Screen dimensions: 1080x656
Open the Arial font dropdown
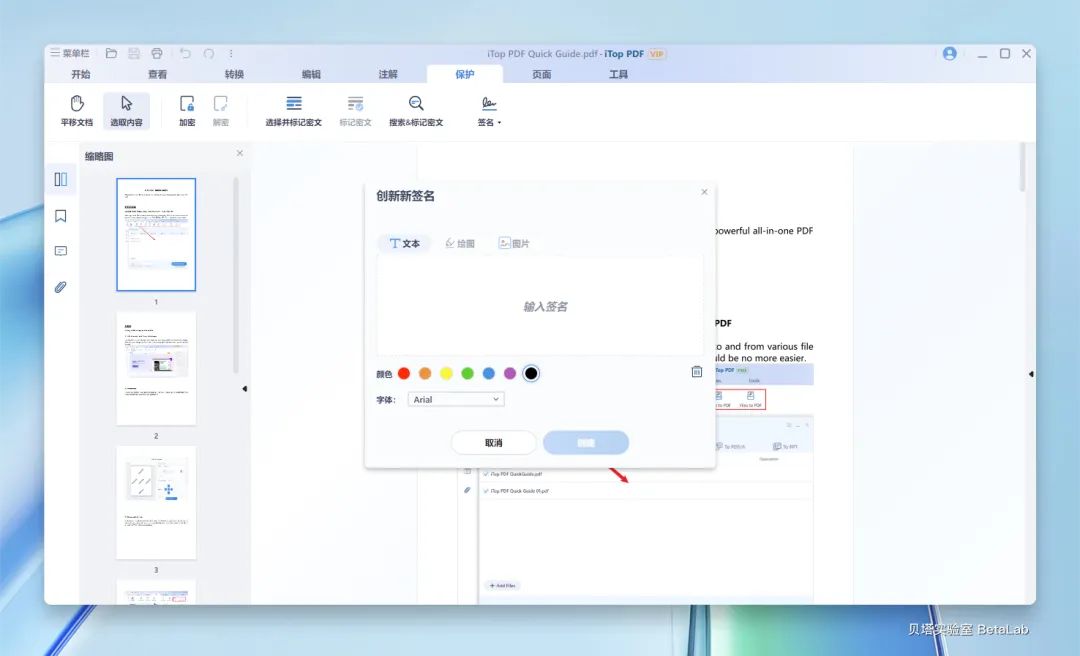tap(456, 400)
